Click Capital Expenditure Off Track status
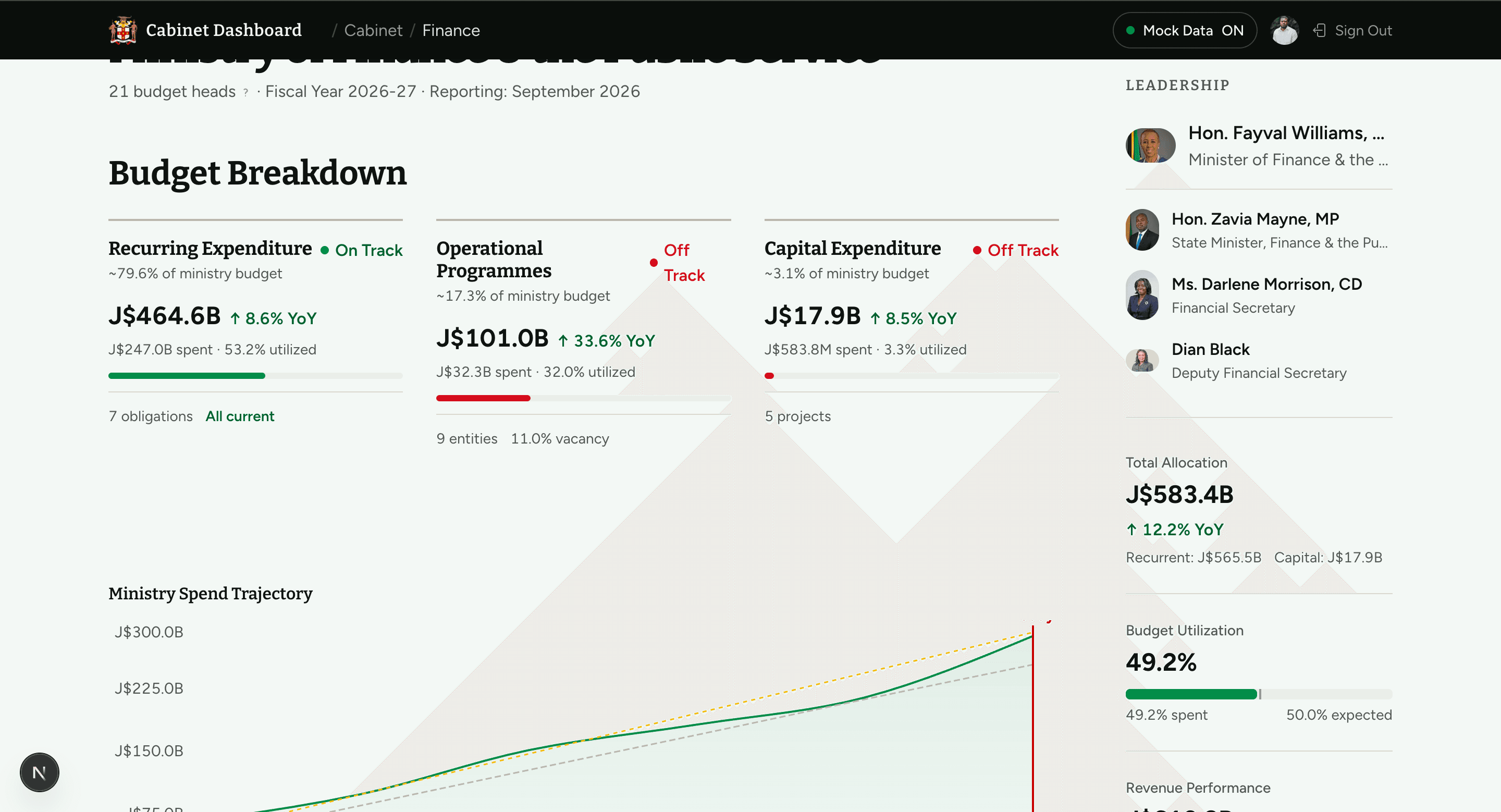Screen dimensions: 1501x812 1016,251
